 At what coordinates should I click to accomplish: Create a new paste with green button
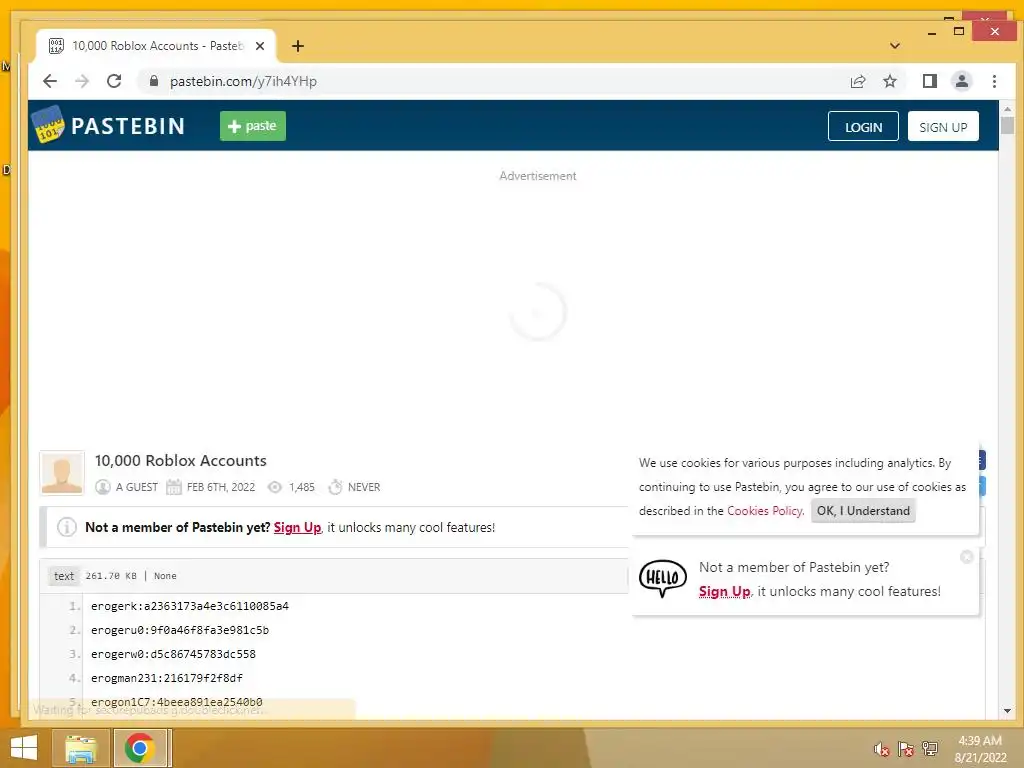(x=253, y=125)
